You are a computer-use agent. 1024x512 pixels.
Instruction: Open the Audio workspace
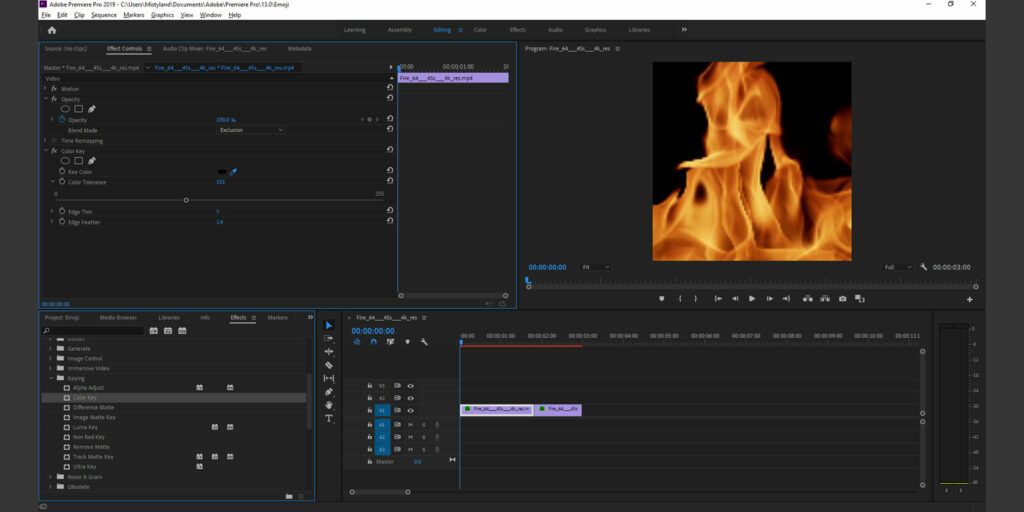555,30
